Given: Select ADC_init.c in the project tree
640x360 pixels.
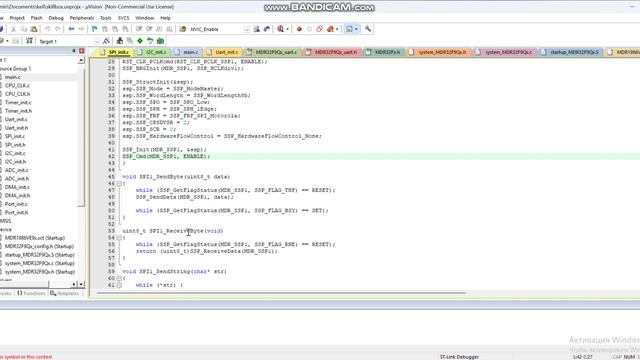Looking at the screenshot, I should click(x=17, y=170).
